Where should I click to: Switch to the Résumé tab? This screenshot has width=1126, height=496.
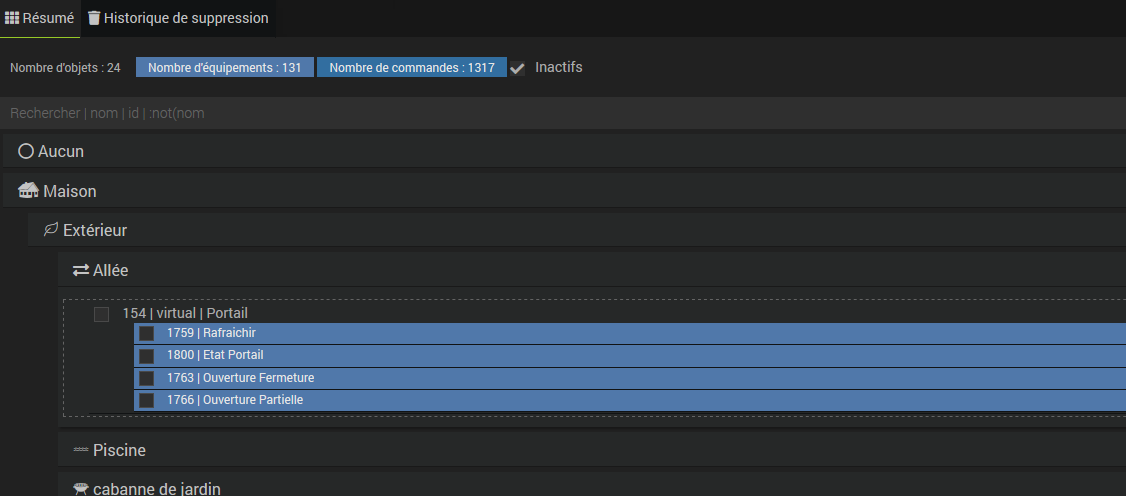pyautogui.click(x=40, y=18)
